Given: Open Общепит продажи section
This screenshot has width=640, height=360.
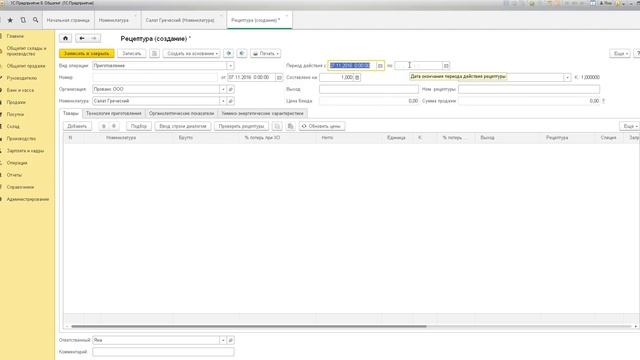Looking at the screenshot, I should (26, 66).
